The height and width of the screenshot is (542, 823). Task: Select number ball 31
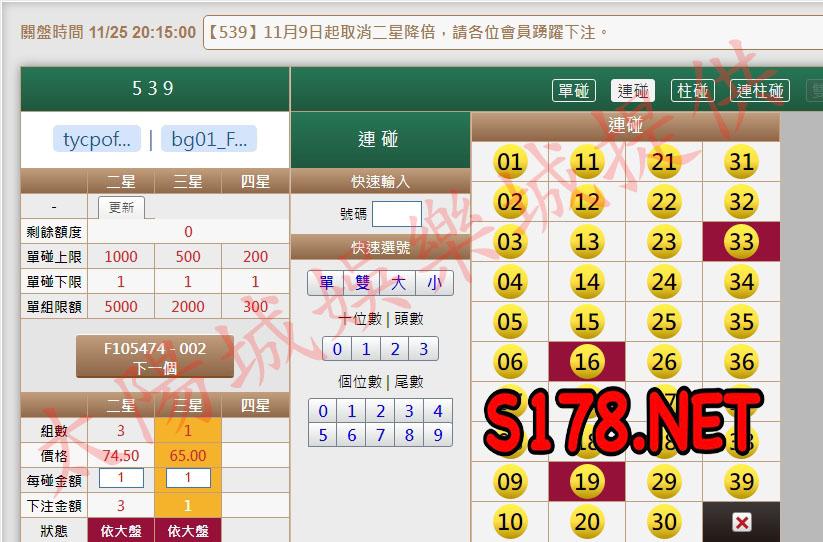click(x=741, y=162)
